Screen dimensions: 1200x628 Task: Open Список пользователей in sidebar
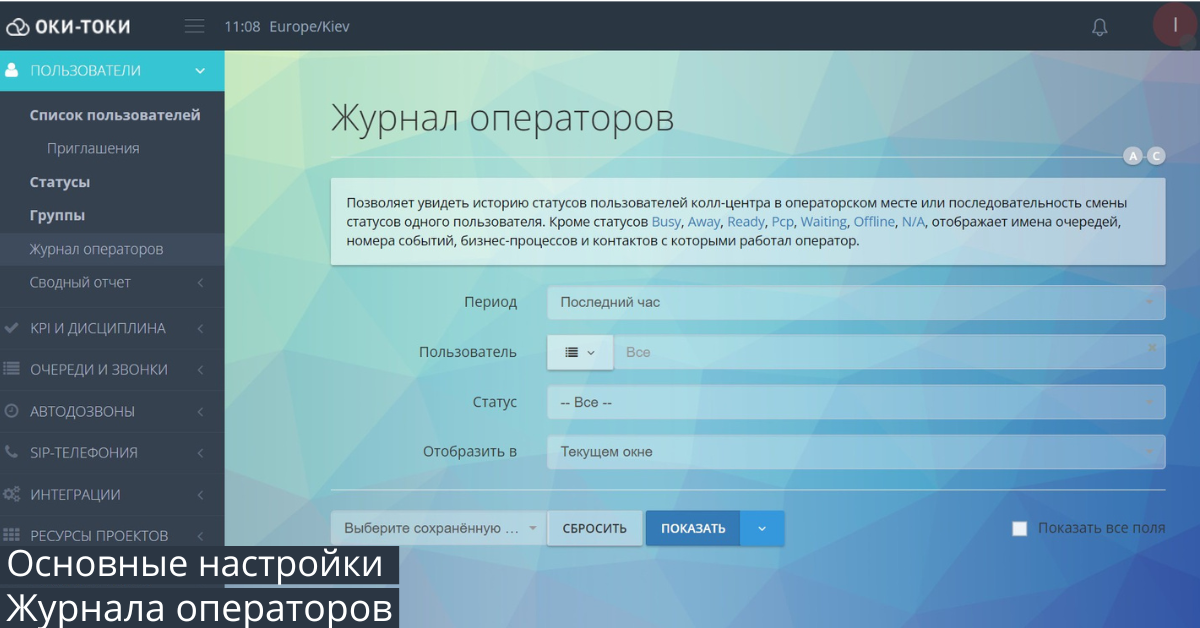coord(115,115)
